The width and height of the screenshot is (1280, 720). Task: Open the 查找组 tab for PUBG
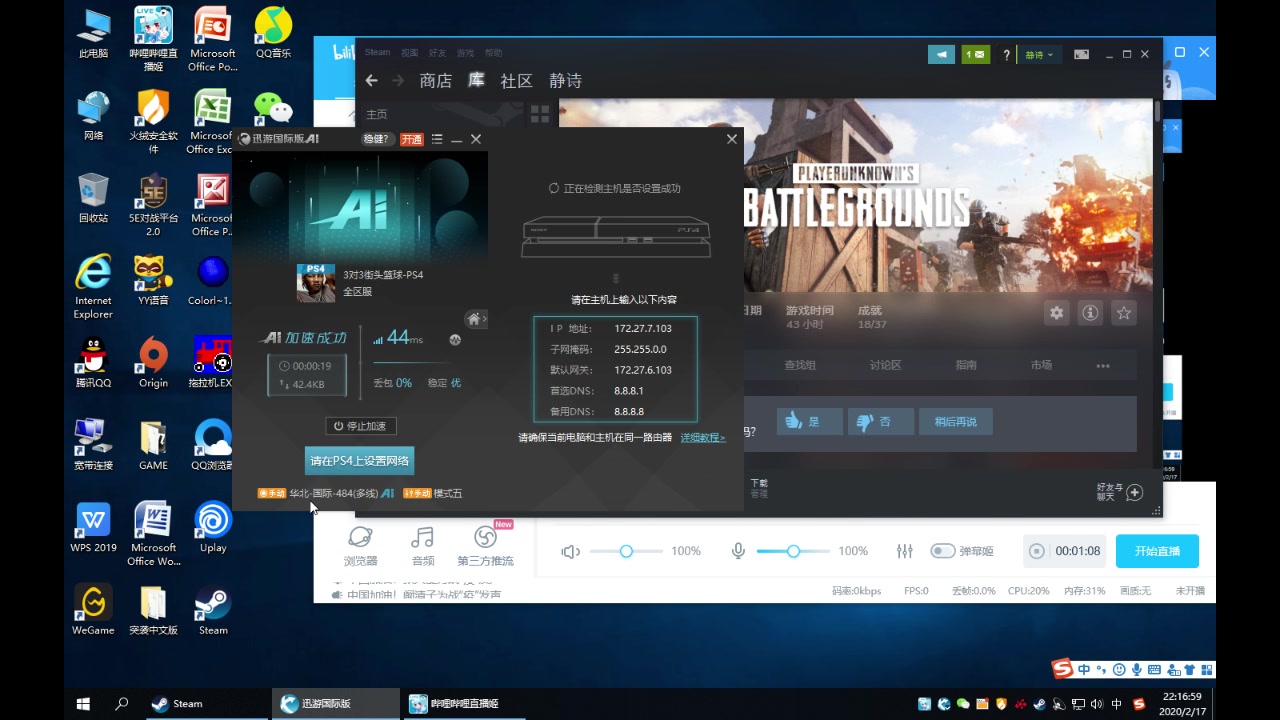point(800,365)
